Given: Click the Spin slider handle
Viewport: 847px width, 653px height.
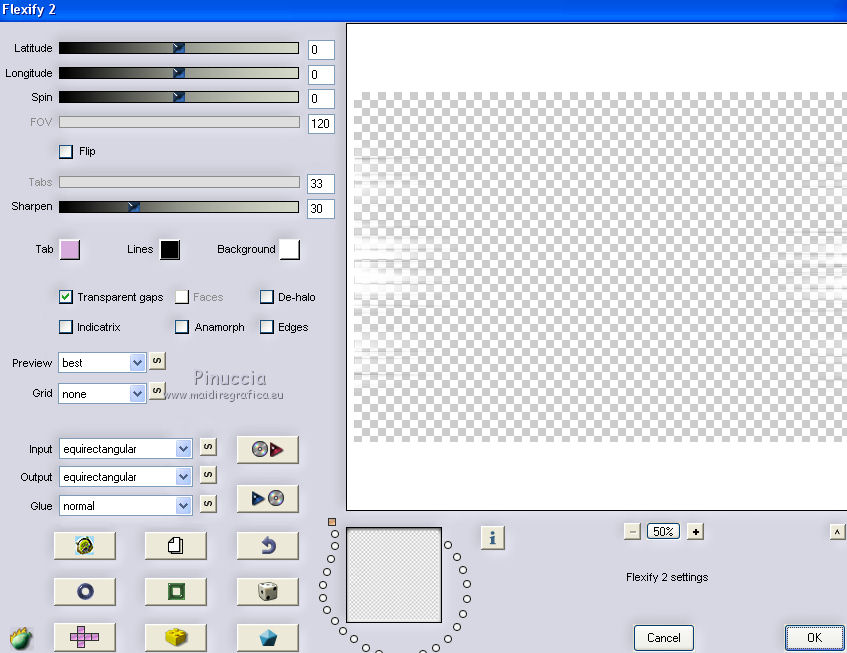Looking at the screenshot, I should pyautogui.click(x=179, y=97).
